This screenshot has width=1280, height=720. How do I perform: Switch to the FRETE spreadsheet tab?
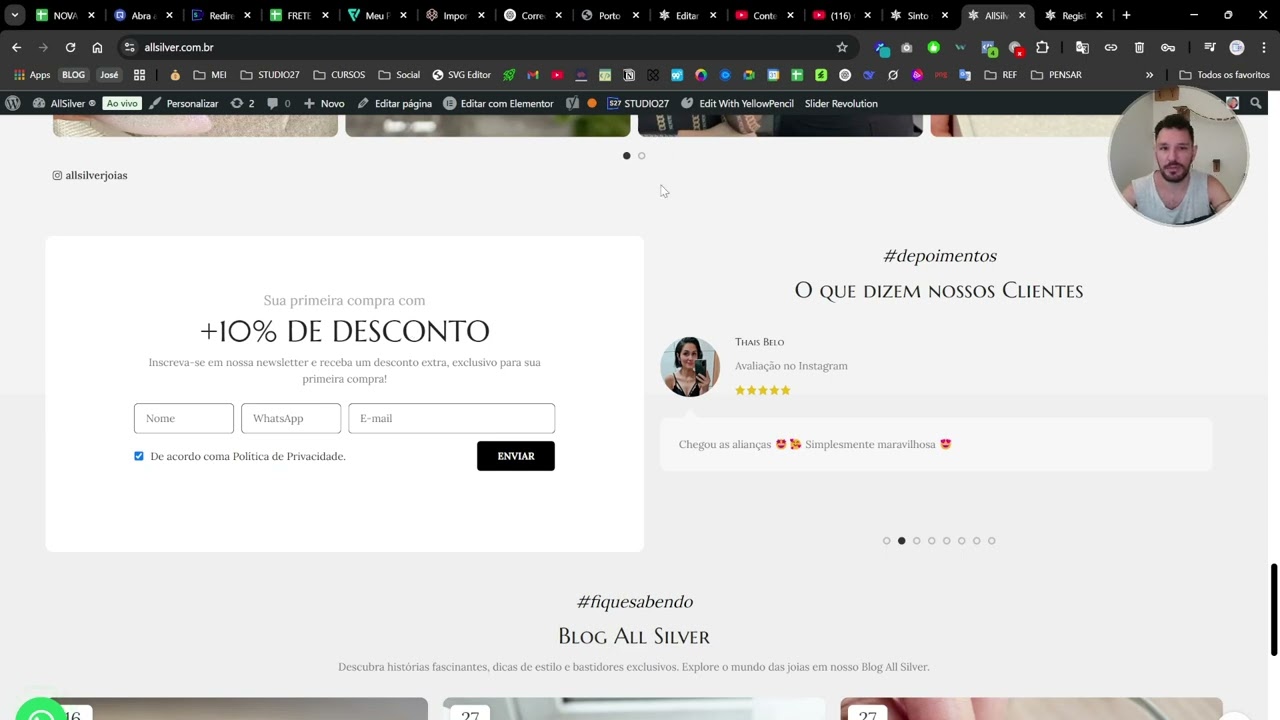pos(299,15)
